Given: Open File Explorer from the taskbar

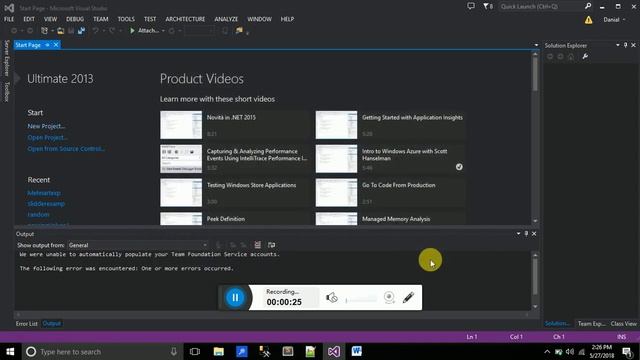Looking at the screenshot, I should (218, 351).
